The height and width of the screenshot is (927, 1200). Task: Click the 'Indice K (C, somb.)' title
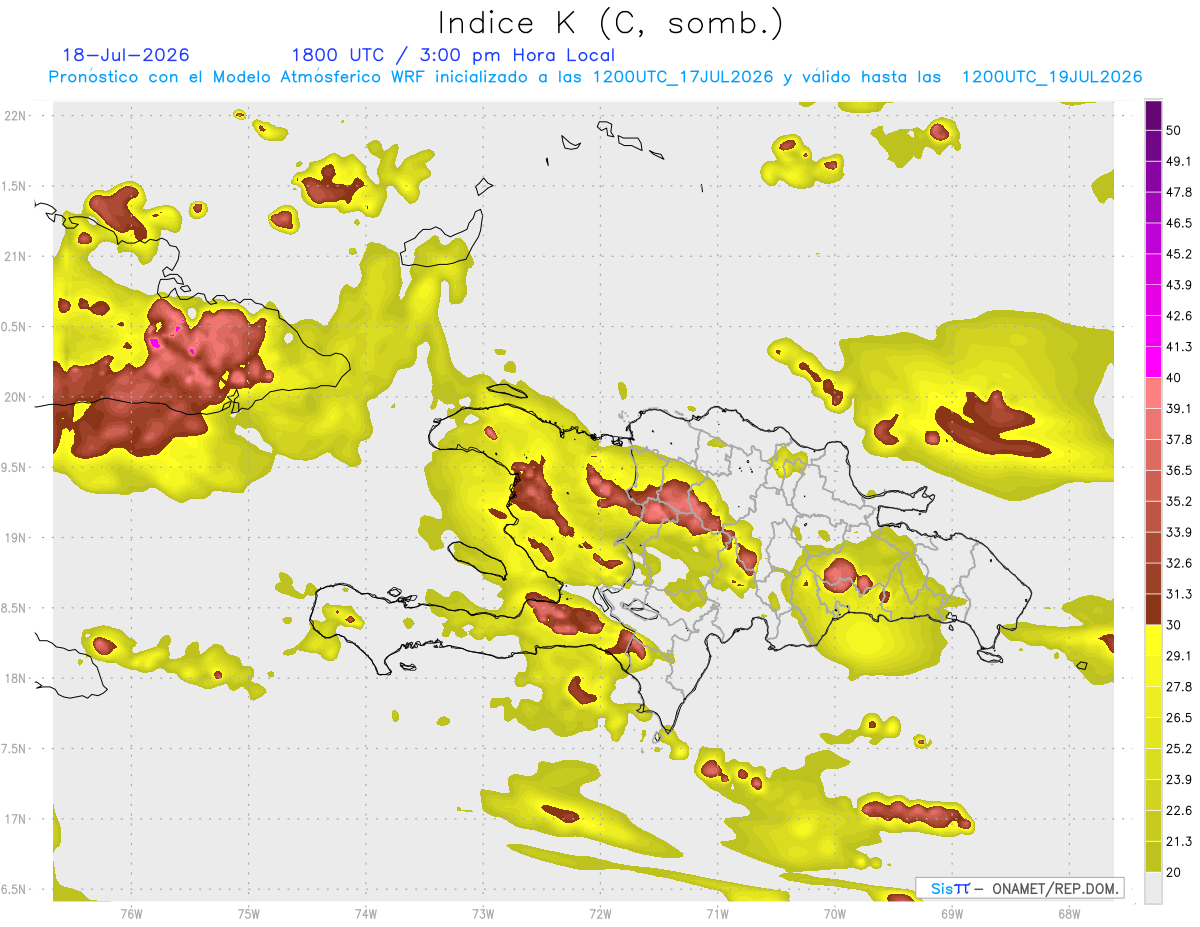click(610, 23)
